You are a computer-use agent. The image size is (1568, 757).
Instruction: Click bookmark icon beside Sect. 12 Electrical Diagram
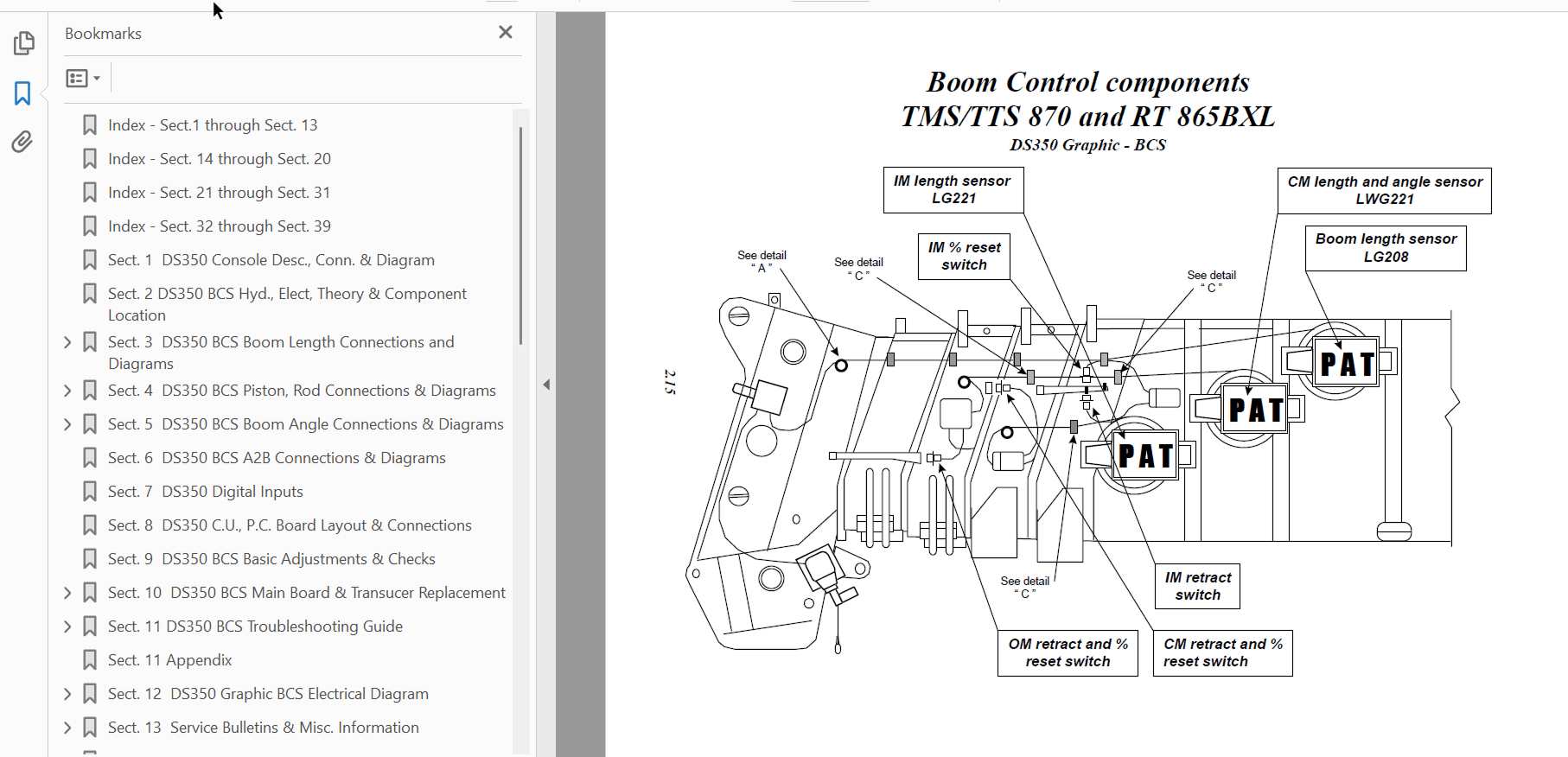(x=89, y=694)
